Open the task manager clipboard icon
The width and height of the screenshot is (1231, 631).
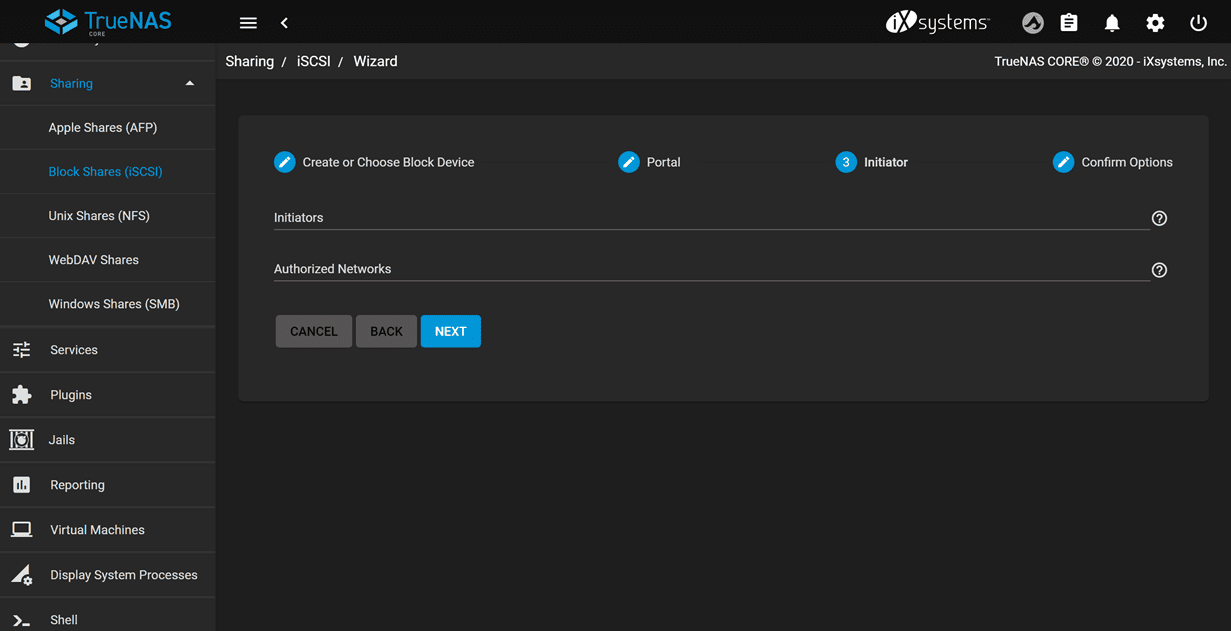[1069, 22]
